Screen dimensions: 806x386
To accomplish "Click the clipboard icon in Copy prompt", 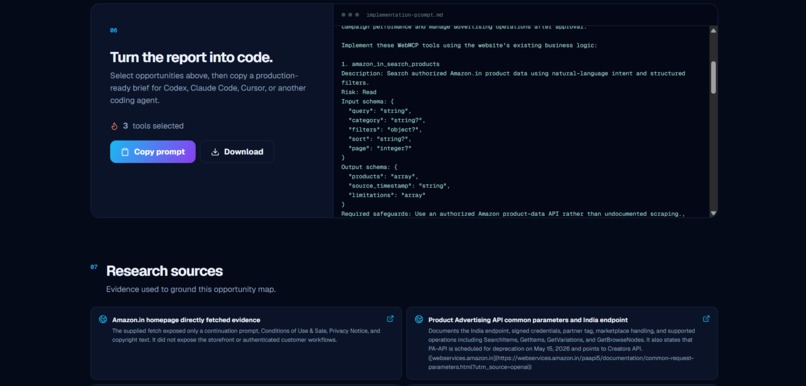I will click(x=125, y=152).
